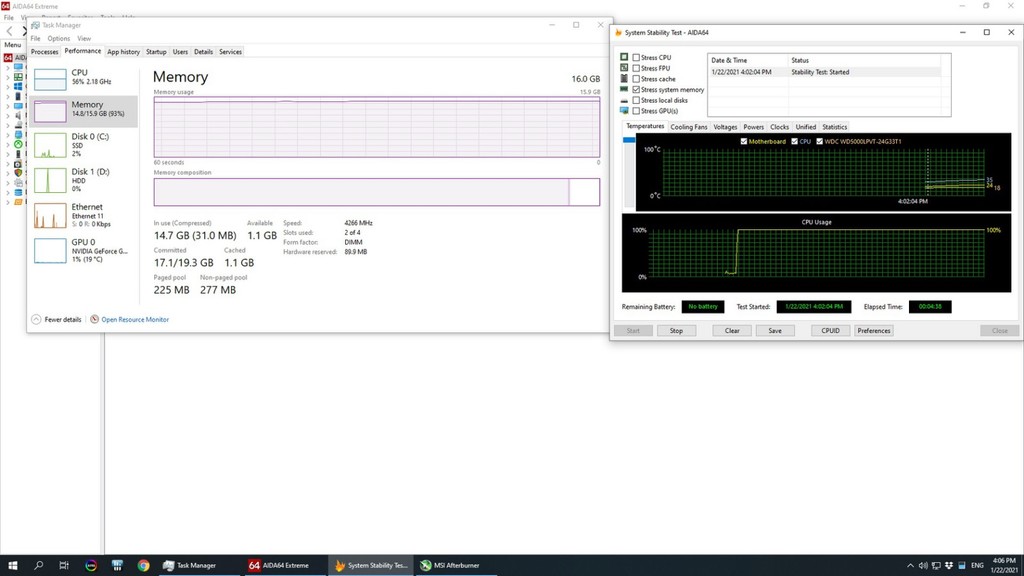Expand the first tree node with computer icon
This screenshot has height=576, width=1024.
pyautogui.click(x=8, y=67)
